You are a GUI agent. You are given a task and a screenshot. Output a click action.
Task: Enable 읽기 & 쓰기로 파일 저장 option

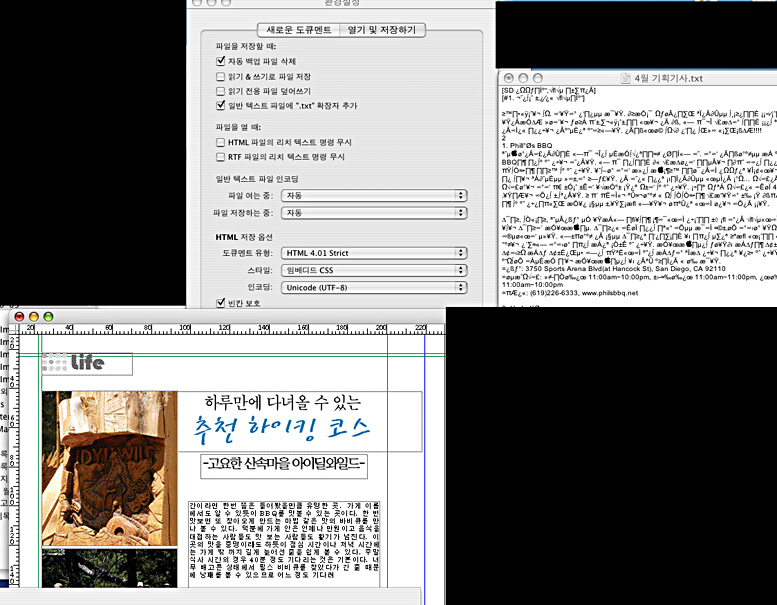[221, 76]
